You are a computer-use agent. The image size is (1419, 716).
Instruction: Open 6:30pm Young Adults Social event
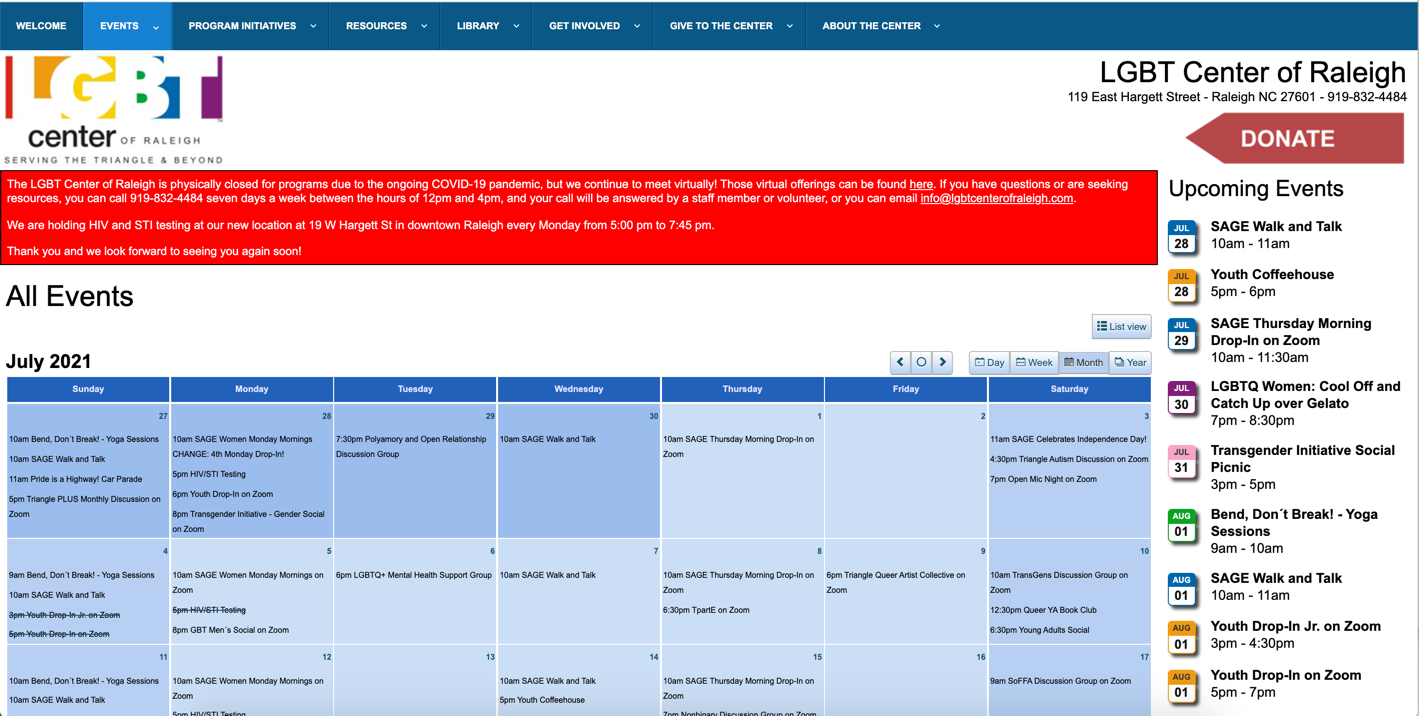(1040, 630)
